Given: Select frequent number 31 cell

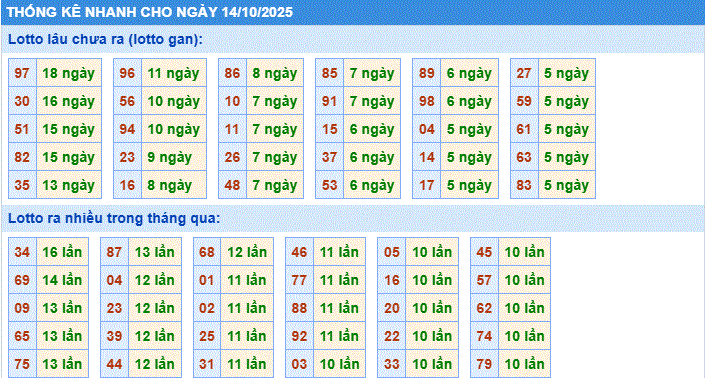Looking at the screenshot, I should pos(207,364).
